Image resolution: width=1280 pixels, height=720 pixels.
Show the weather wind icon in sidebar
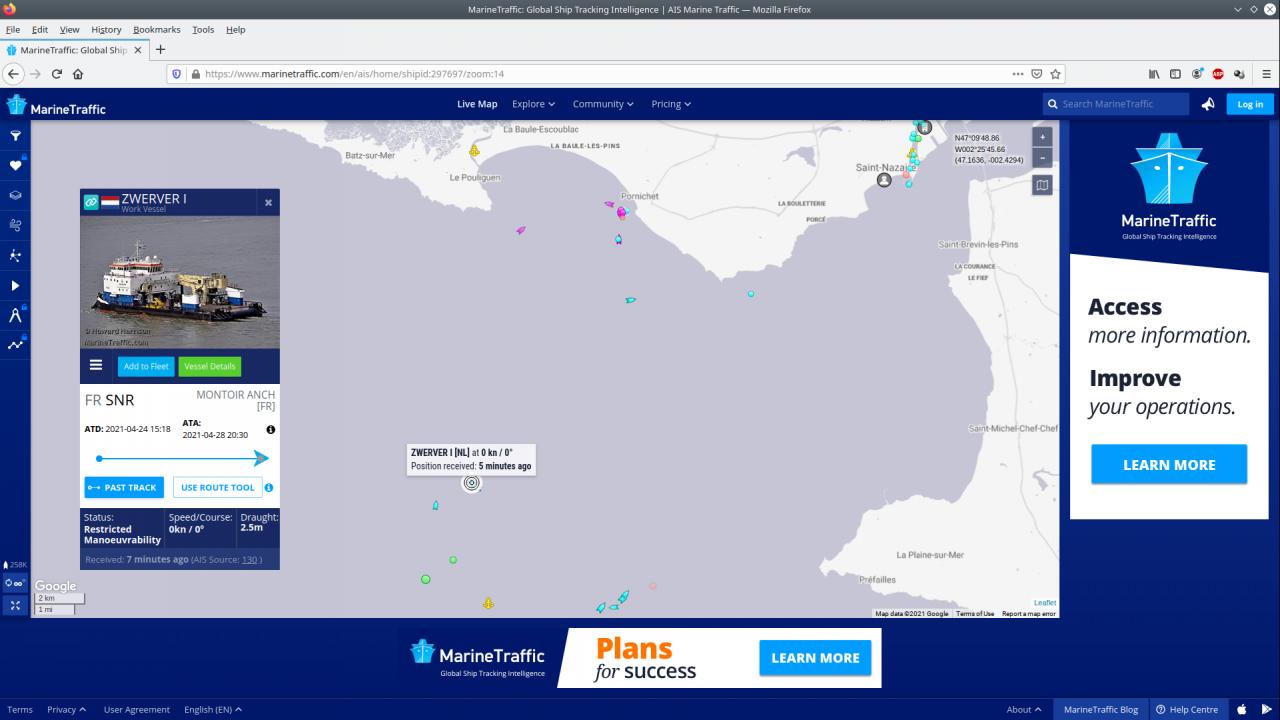15,225
